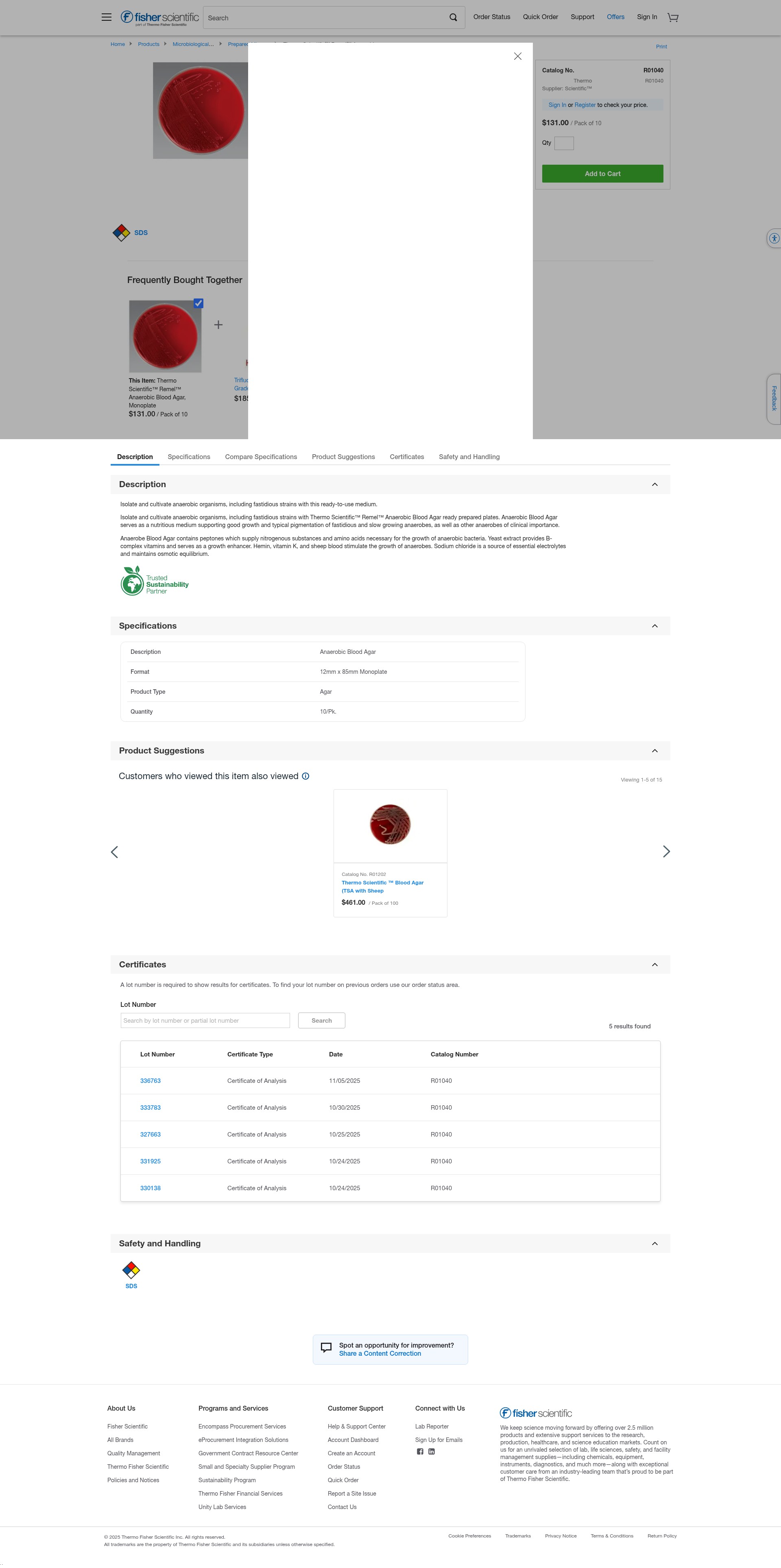Screen dimensions: 781x1568
Task: Open the Facebook icon in footer
Action: 420,1452
